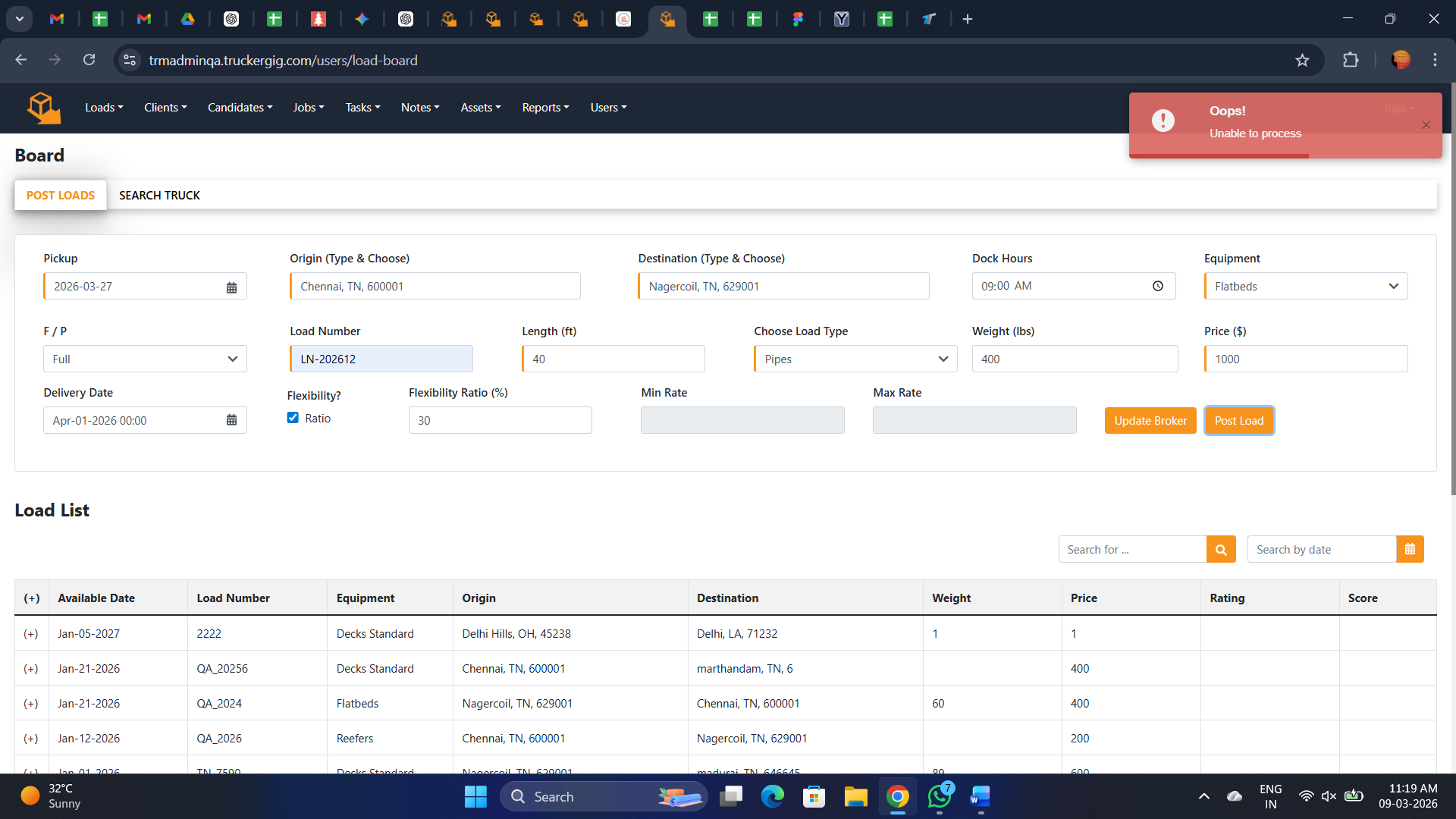
Task: Dismiss the Oops error notification
Action: coord(1426,125)
